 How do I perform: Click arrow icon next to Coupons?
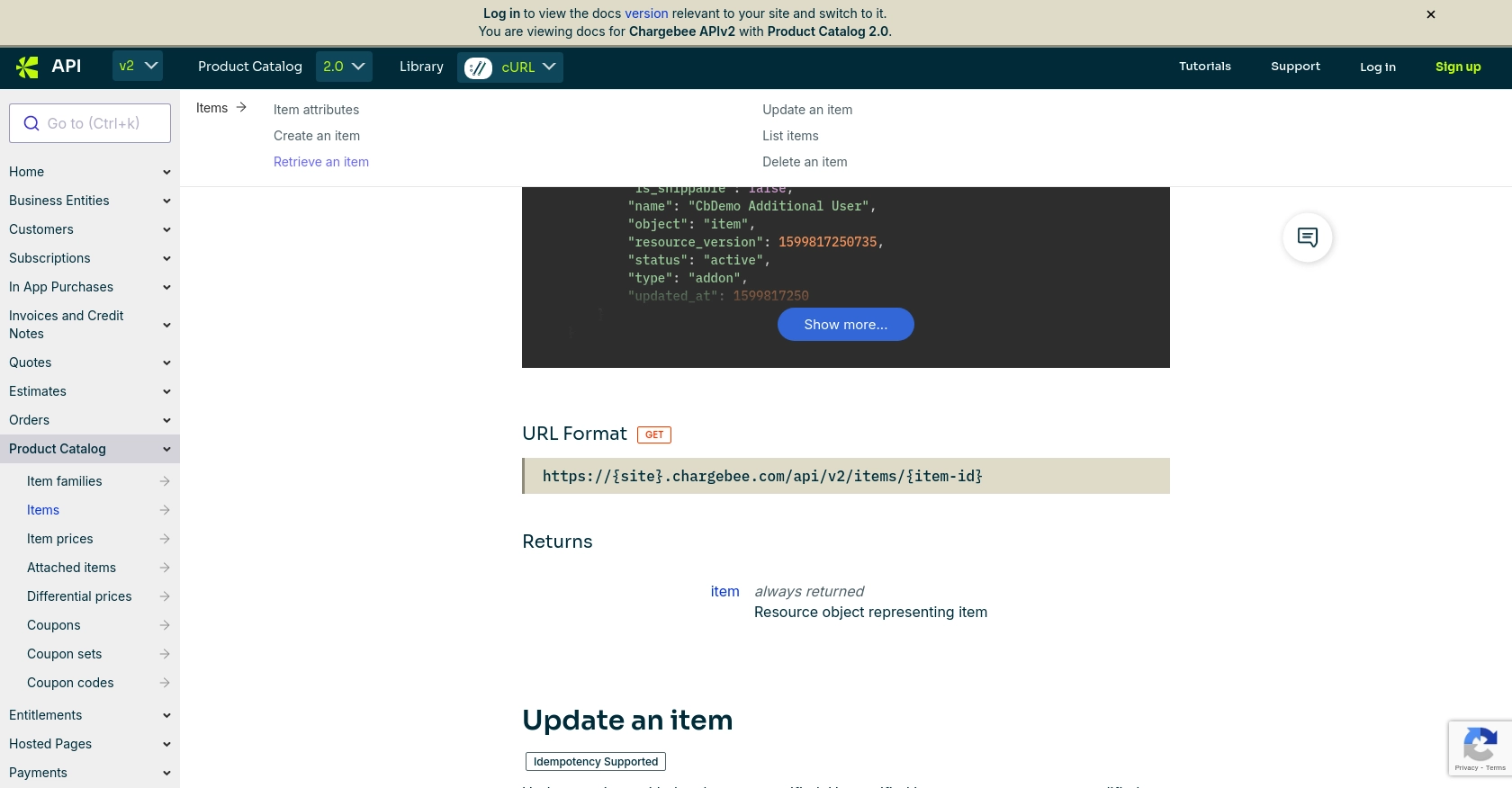[x=165, y=625]
